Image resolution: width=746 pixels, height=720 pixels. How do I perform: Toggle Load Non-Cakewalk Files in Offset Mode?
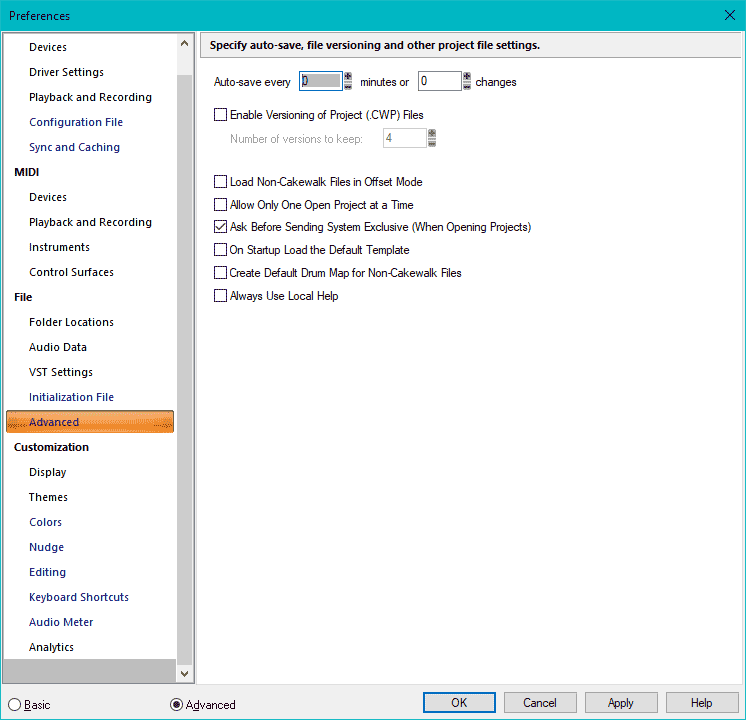coord(221,182)
